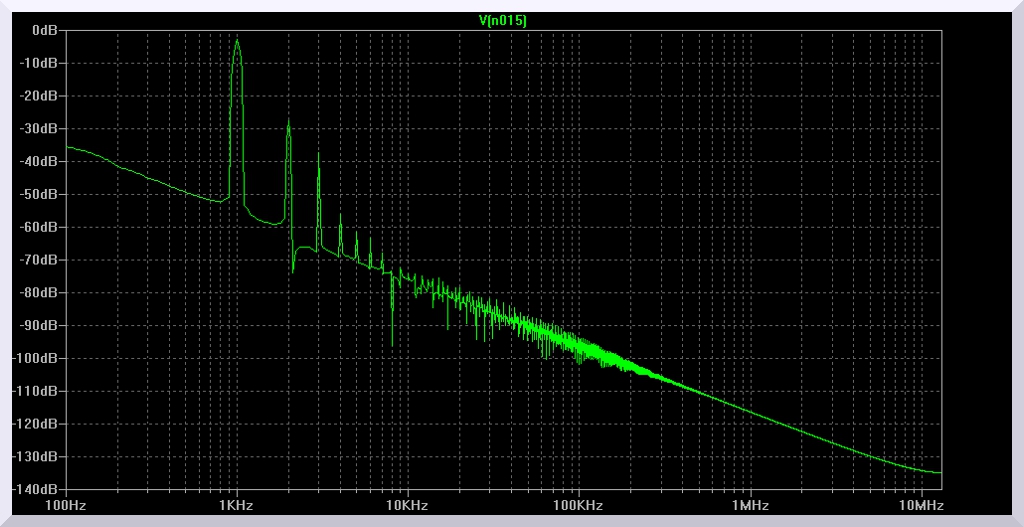This screenshot has height=527, width=1024.
Task: Click the deep notch dip just below 10KHz
Action: click(392, 345)
